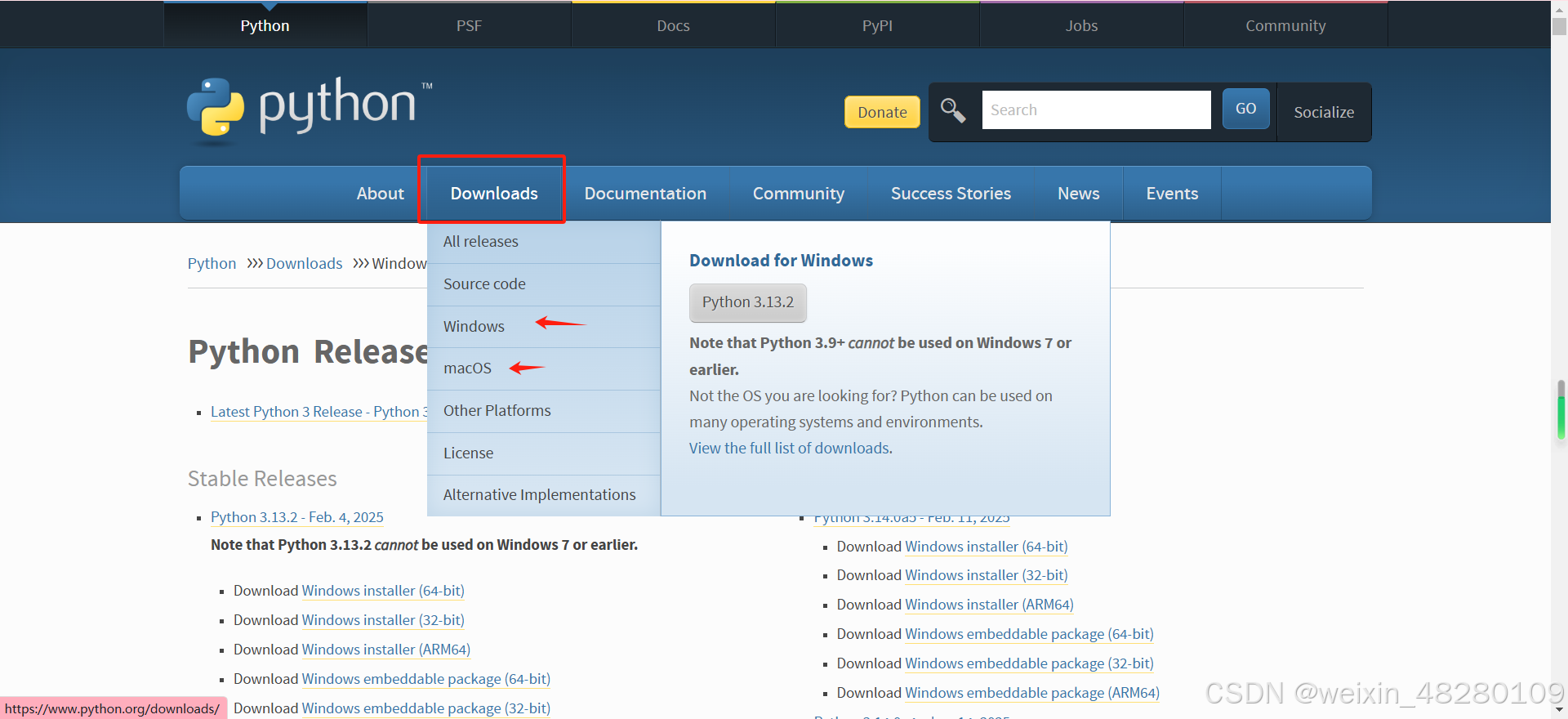1568x719 pixels.
Task: Open the Socialize menu
Action: click(1324, 112)
